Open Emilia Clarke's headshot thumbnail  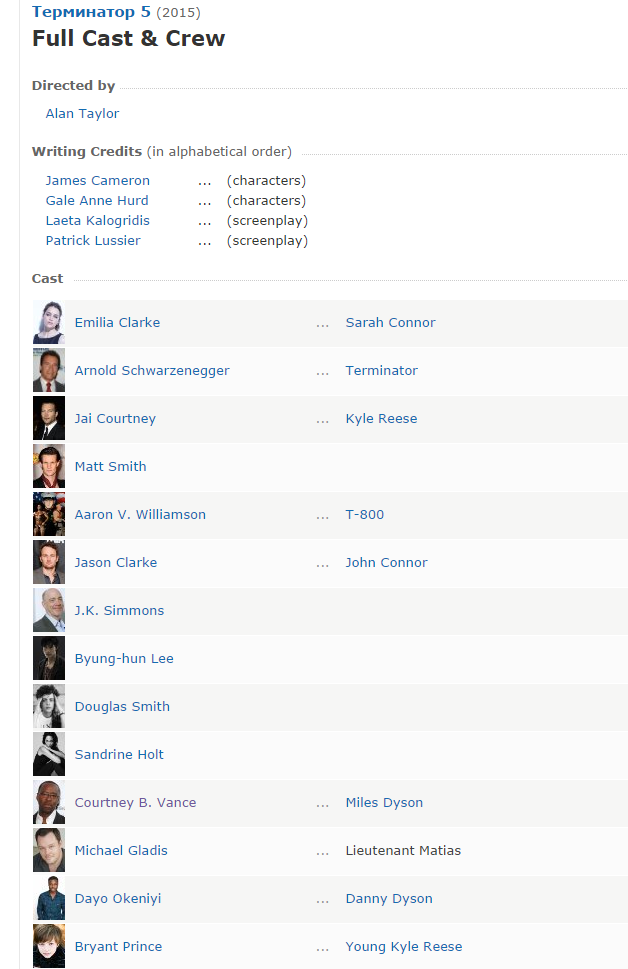coord(49,323)
